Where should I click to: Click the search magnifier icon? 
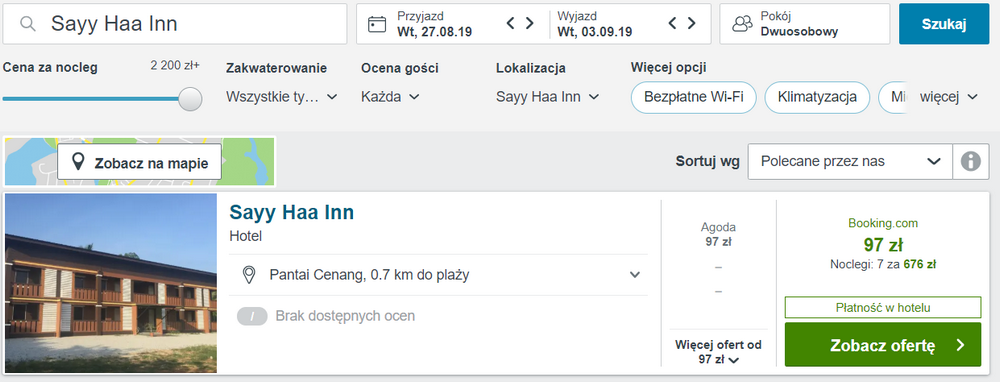point(27,24)
